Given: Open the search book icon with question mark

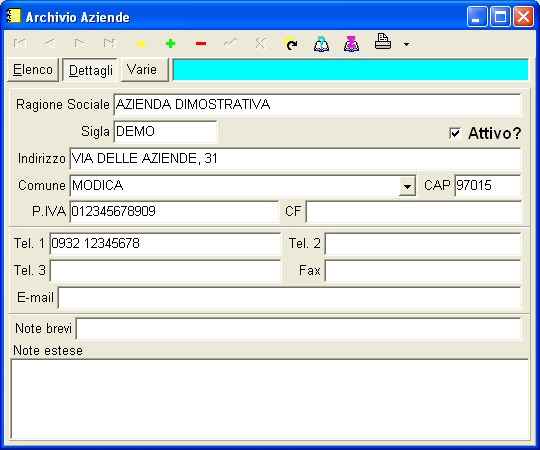Looking at the screenshot, I should 321,44.
